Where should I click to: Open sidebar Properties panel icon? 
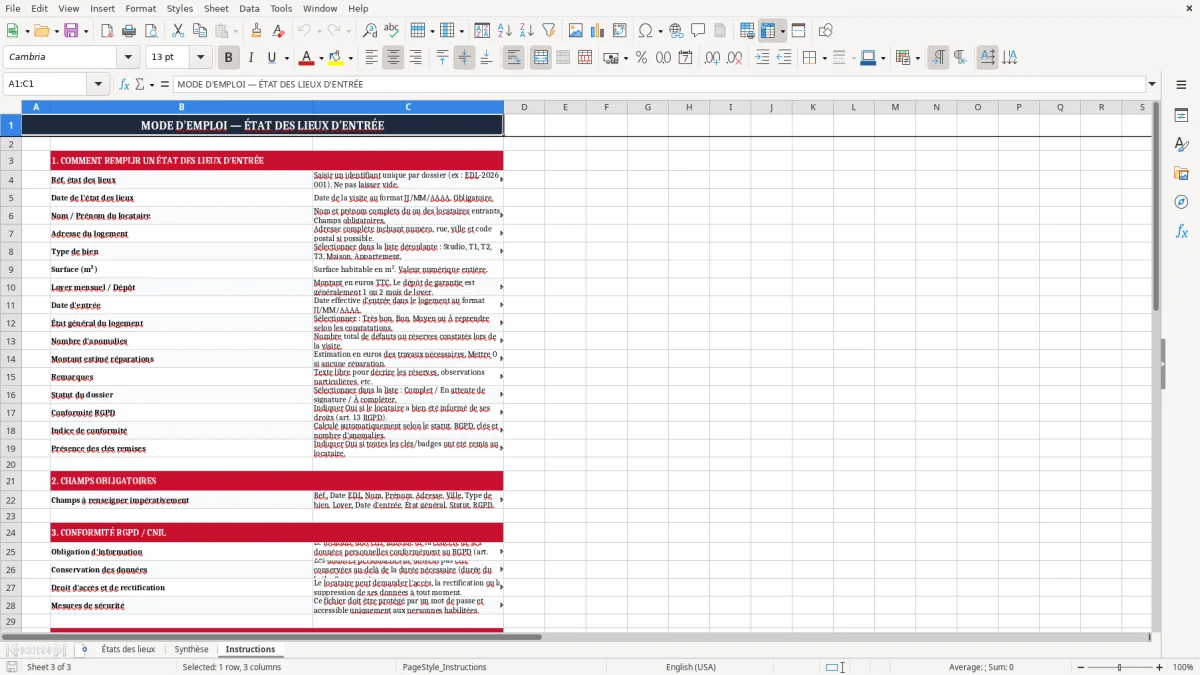pyautogui.click(x=1181, y=116)
